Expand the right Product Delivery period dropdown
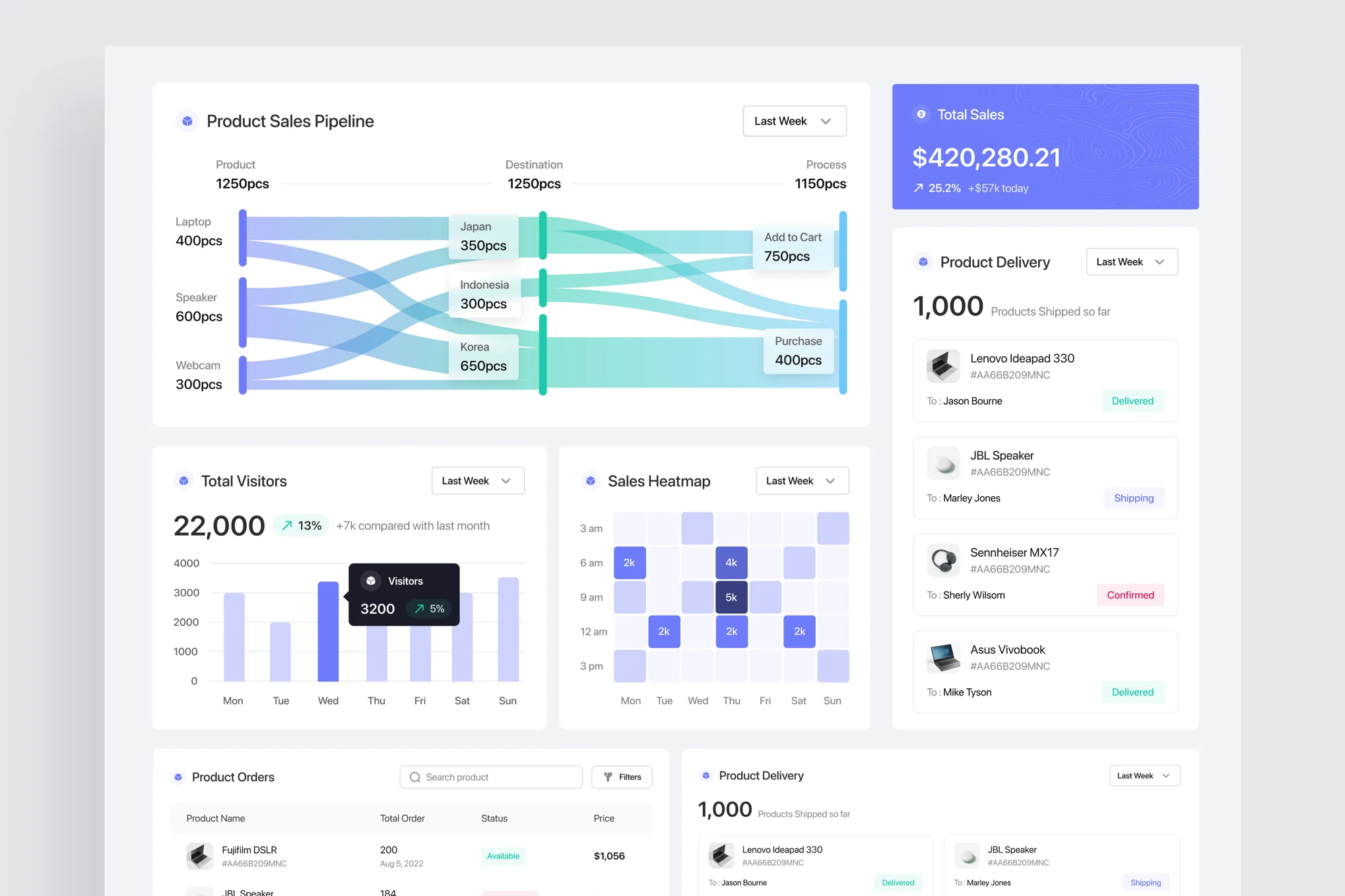The height and width of the screenshot is (896, 1345). (1131, 262)
